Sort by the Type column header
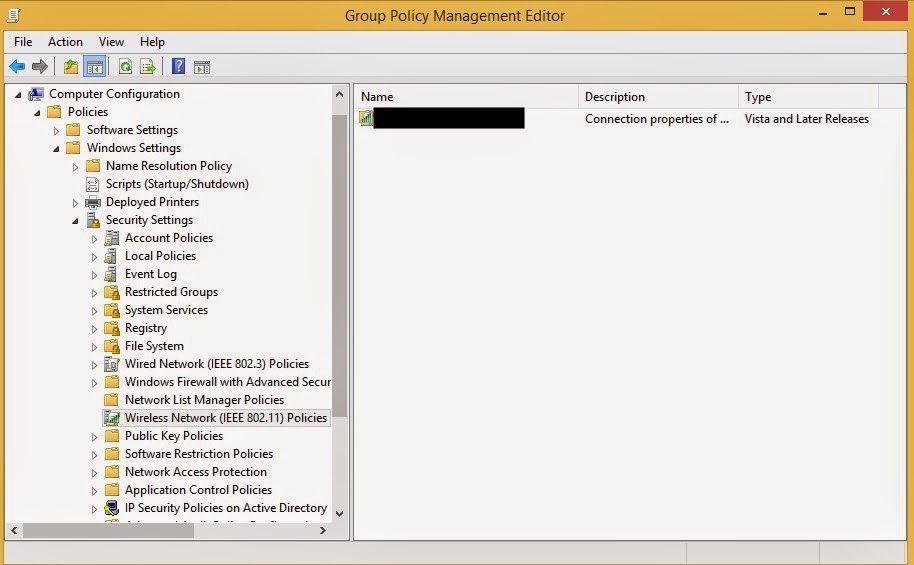Screen dimensions: 914x565 (x=808, y=97)
